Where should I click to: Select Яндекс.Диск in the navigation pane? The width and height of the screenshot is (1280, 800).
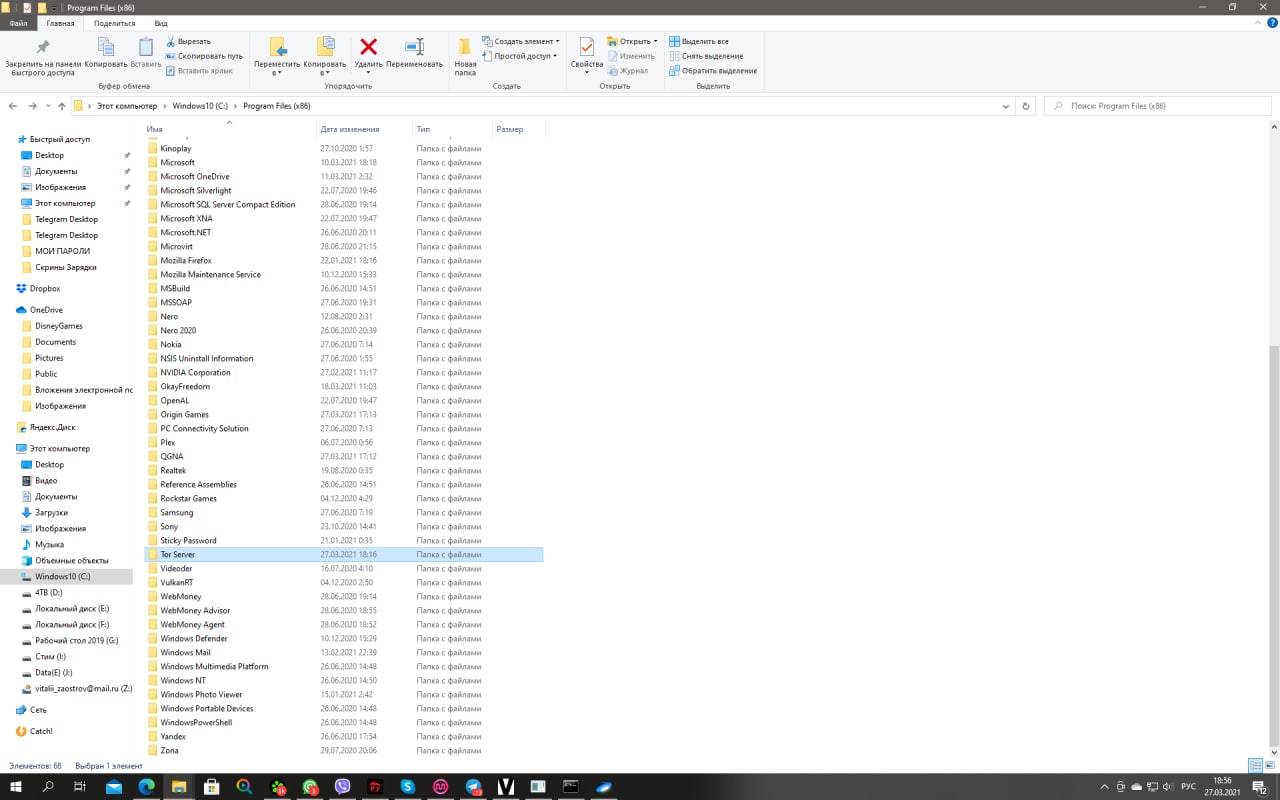[x=52, y=427]
